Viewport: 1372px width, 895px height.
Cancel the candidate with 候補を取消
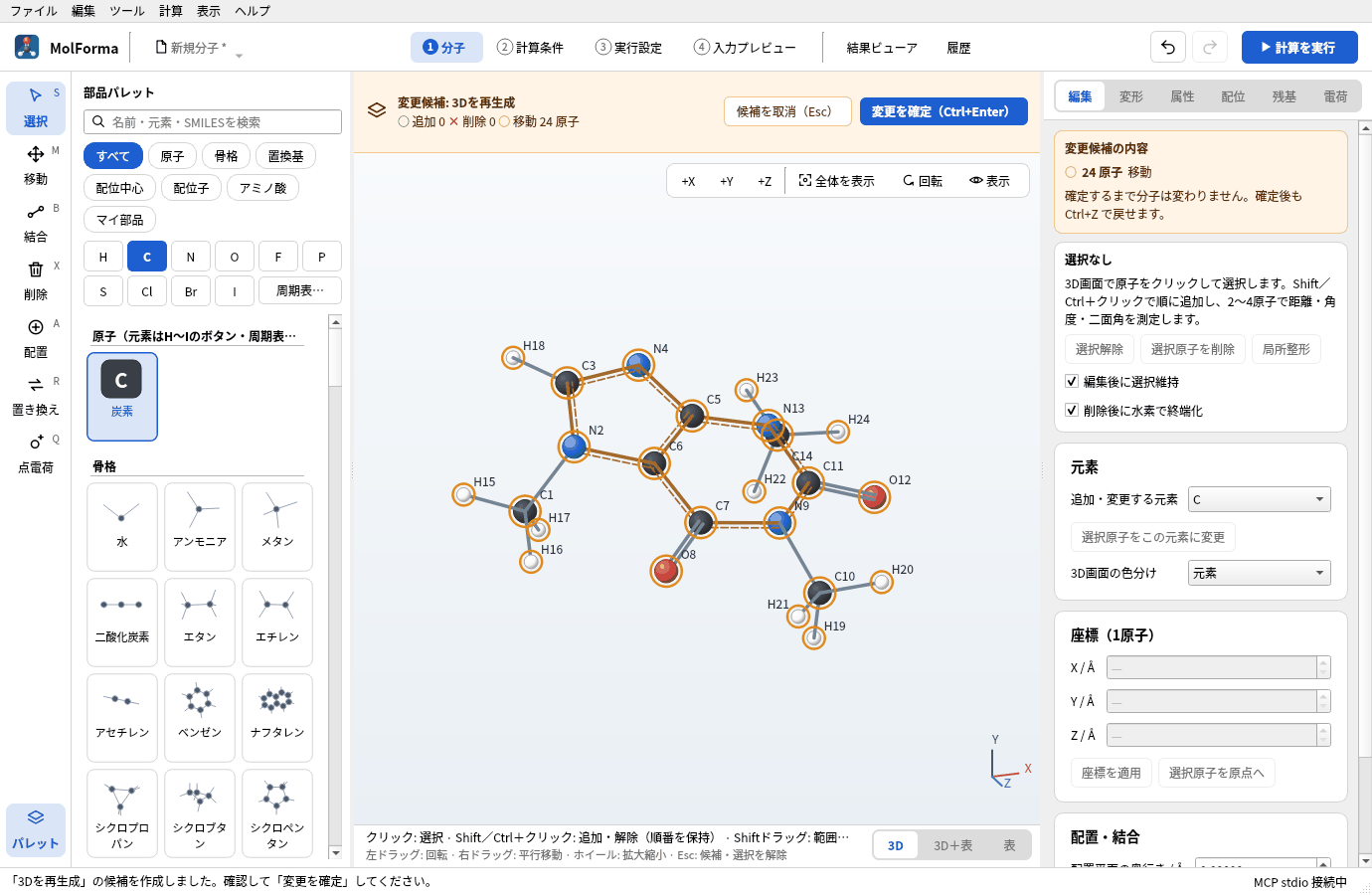click(x=787, y=111)
